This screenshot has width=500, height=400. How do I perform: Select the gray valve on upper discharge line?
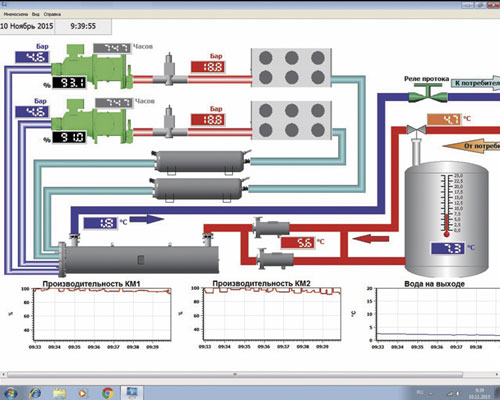170,70
